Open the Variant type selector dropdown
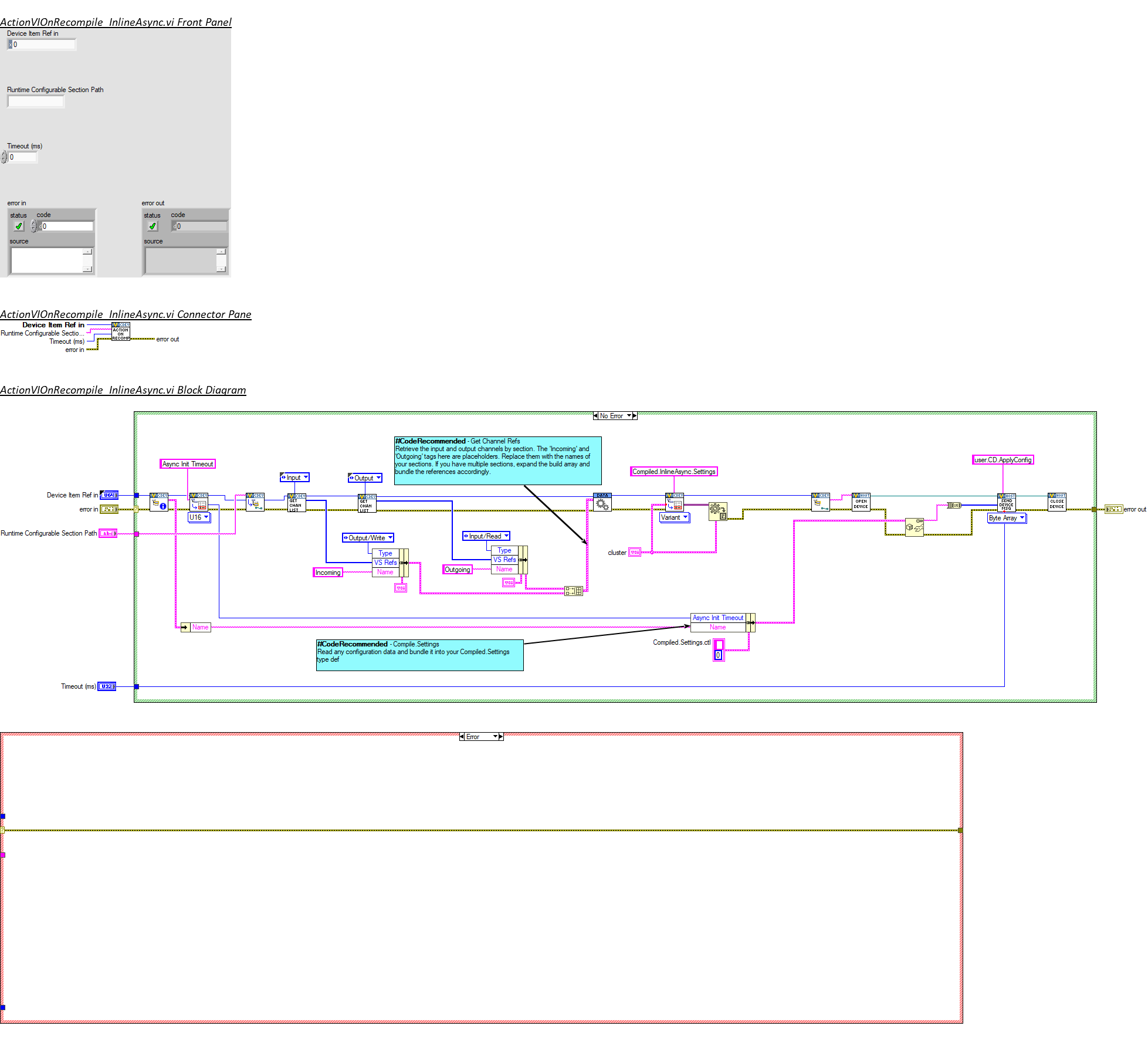Viewport: 1148px width, 1053px height. tap(675, 517)
